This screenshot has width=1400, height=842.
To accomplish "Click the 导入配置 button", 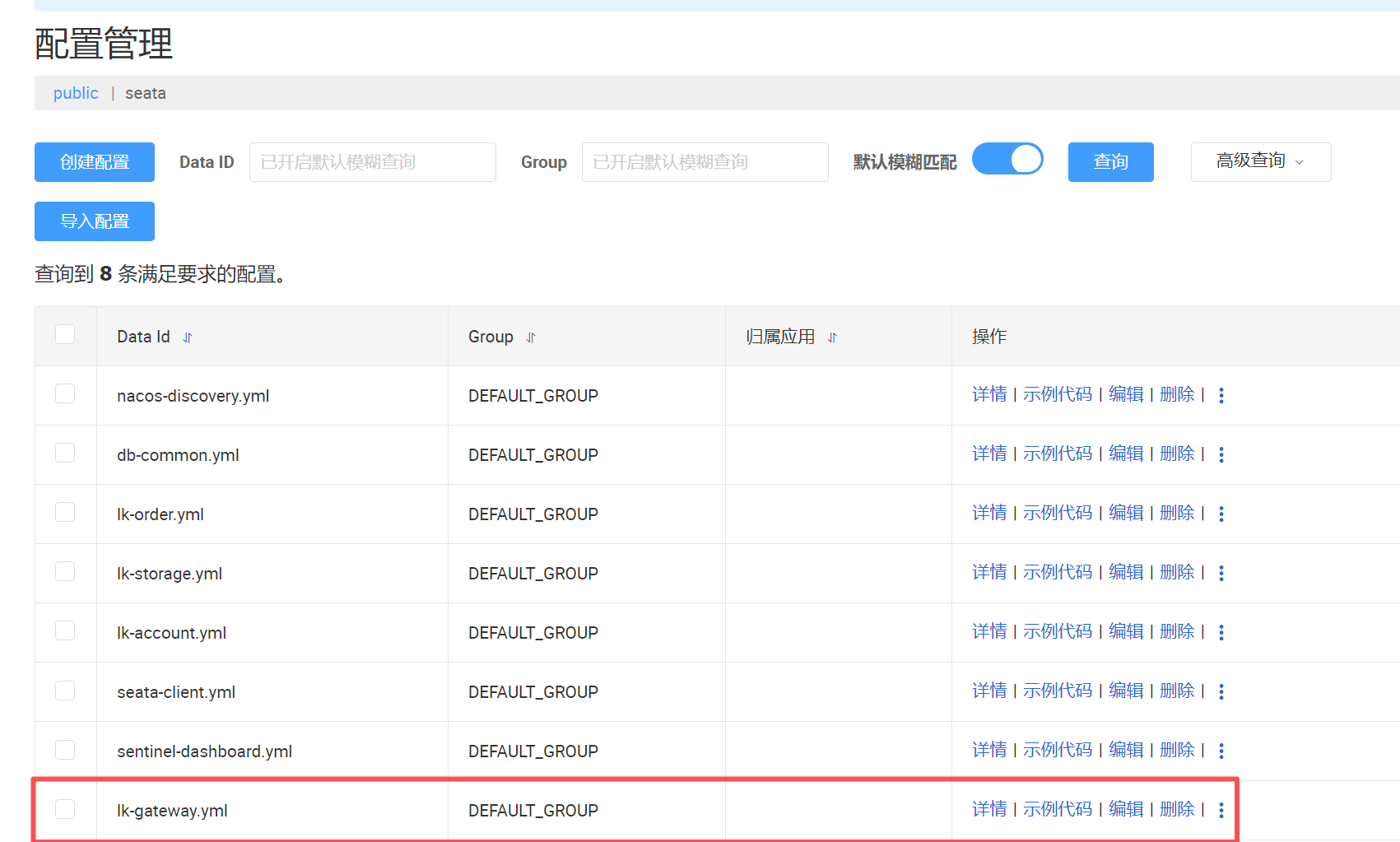I will (95, 221).
